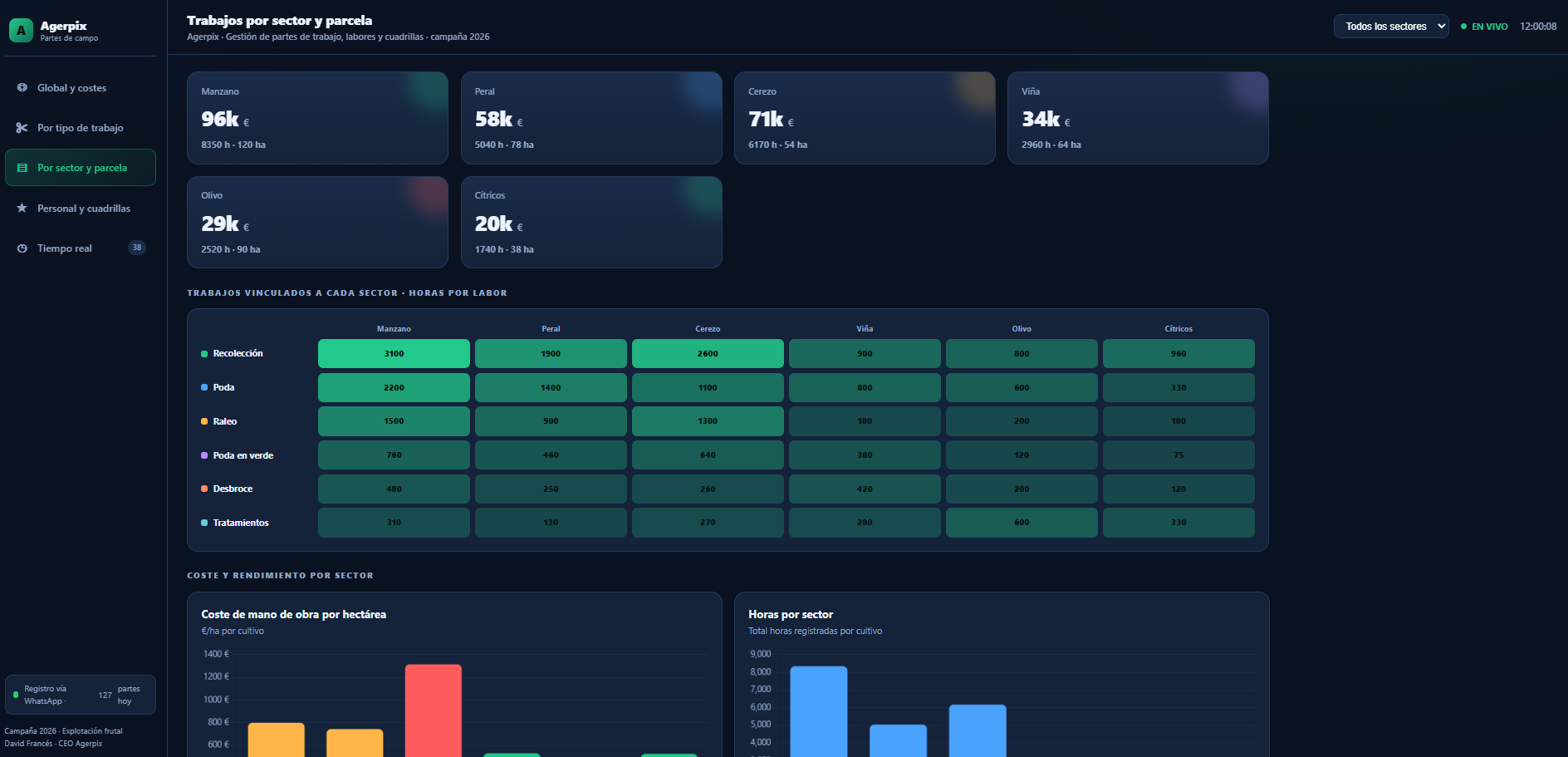
Task: Click Recolección Manzano cell 3100
Action: 394,353
